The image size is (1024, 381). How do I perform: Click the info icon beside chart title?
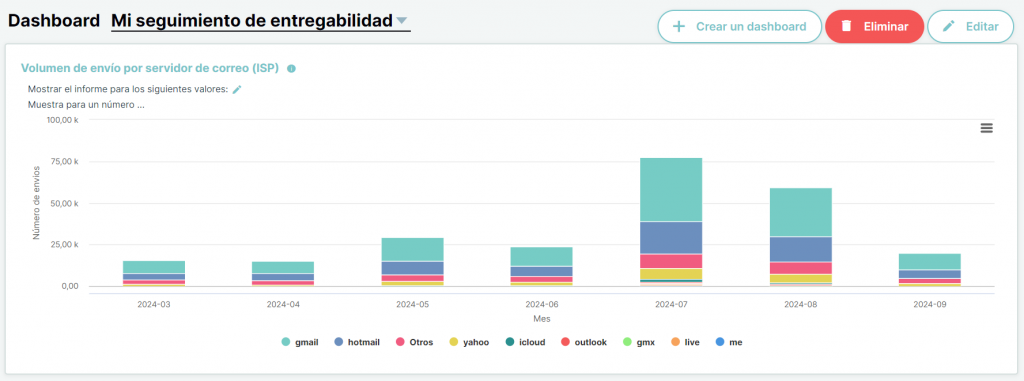coord(291,69)
